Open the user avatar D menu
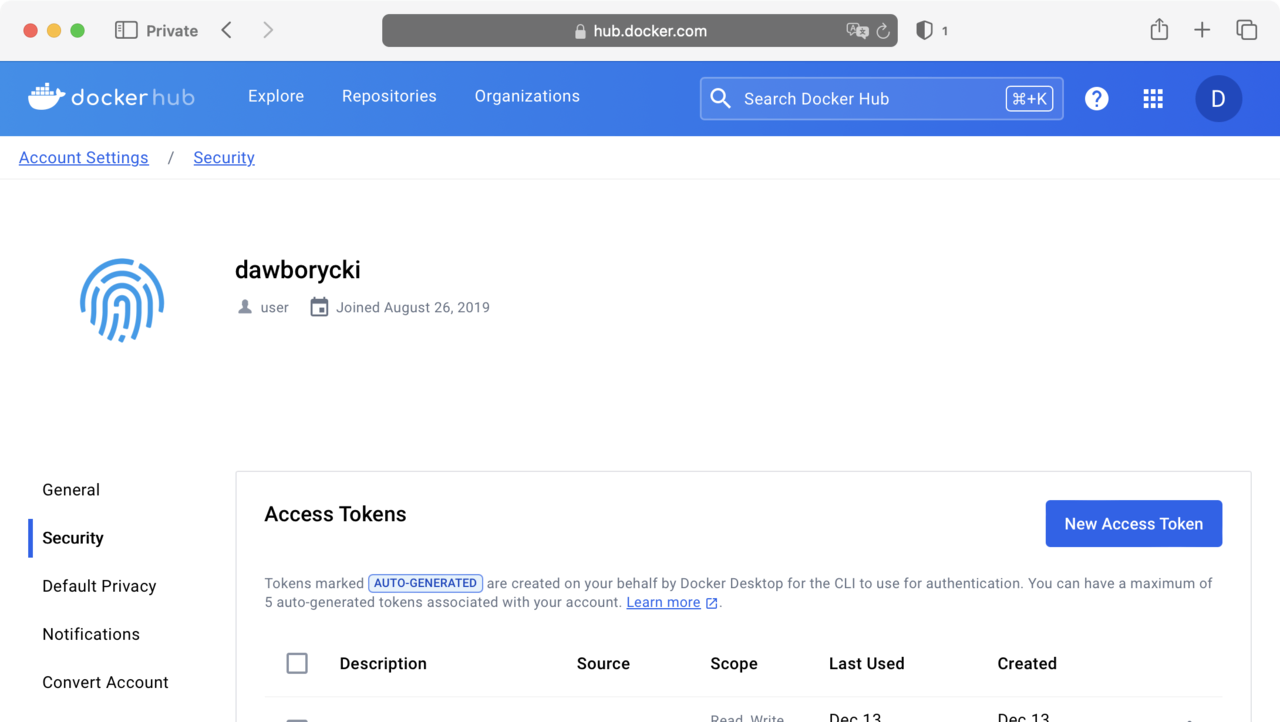 (x=1218, y=98)
